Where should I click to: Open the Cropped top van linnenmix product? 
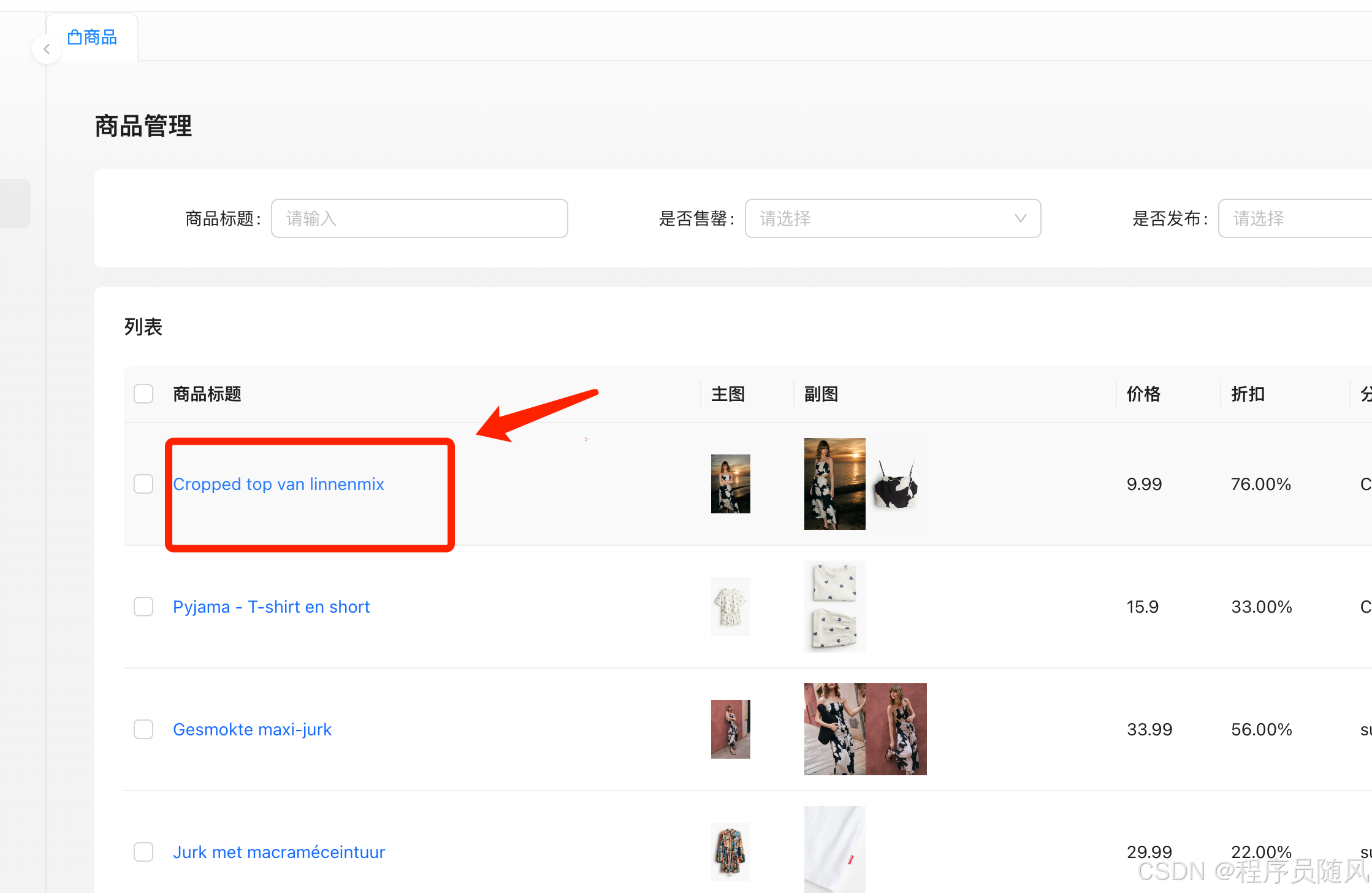tap(278, 484)
